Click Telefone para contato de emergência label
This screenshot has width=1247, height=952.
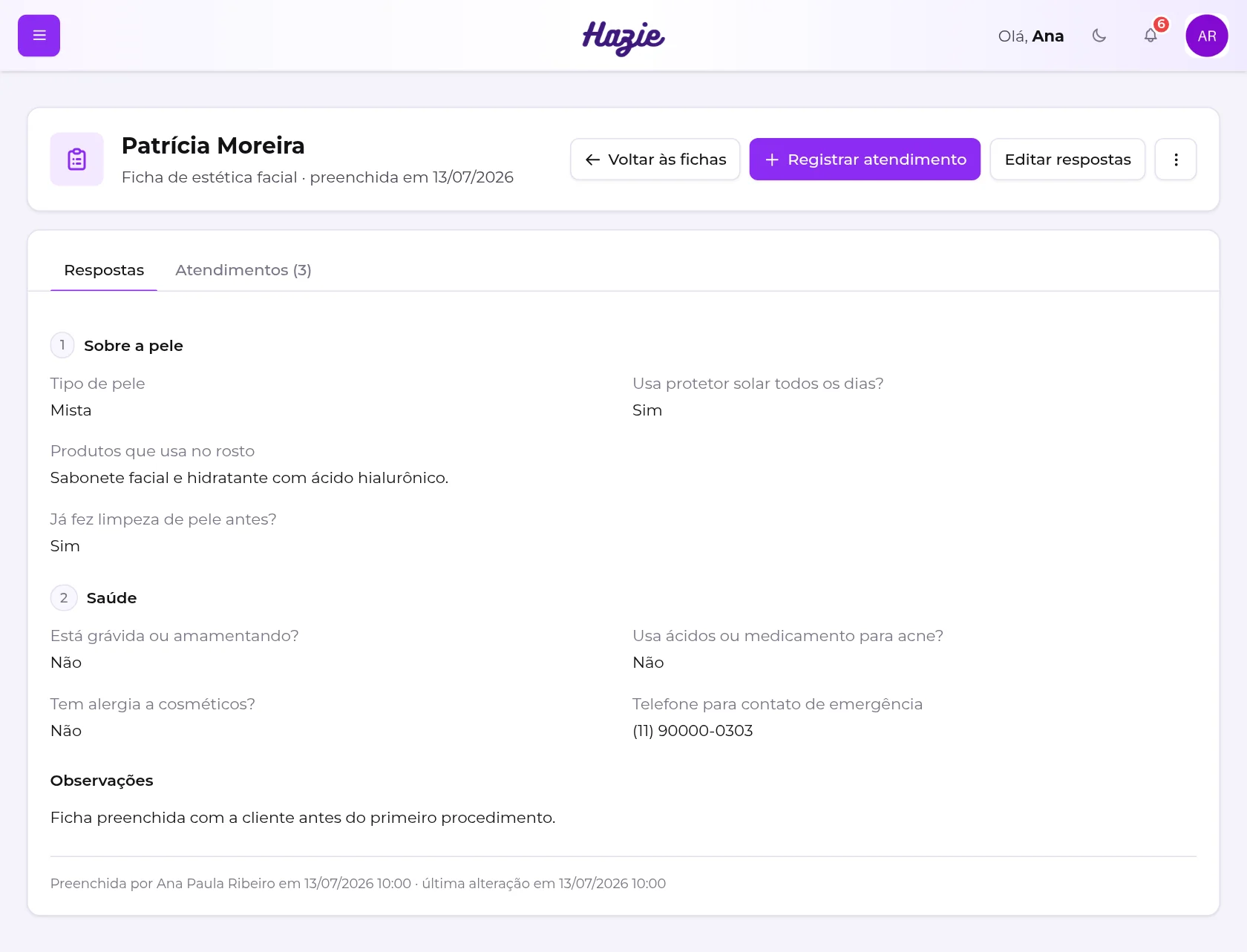[x=778, y=704]
